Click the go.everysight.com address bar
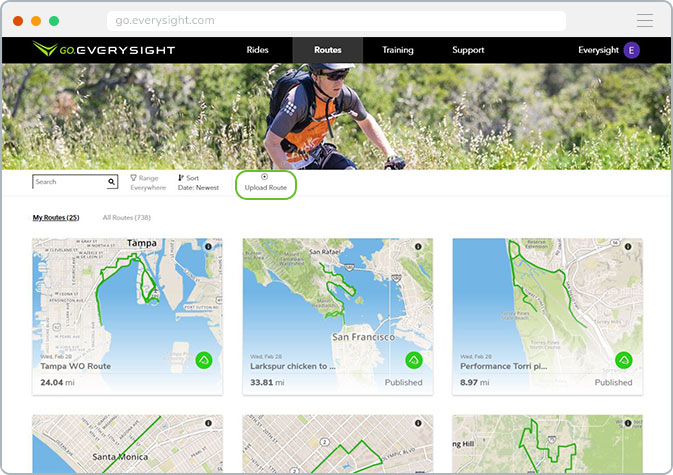This screenshot has height=475, width=673. pyautogui.click(x=336, y=21)
